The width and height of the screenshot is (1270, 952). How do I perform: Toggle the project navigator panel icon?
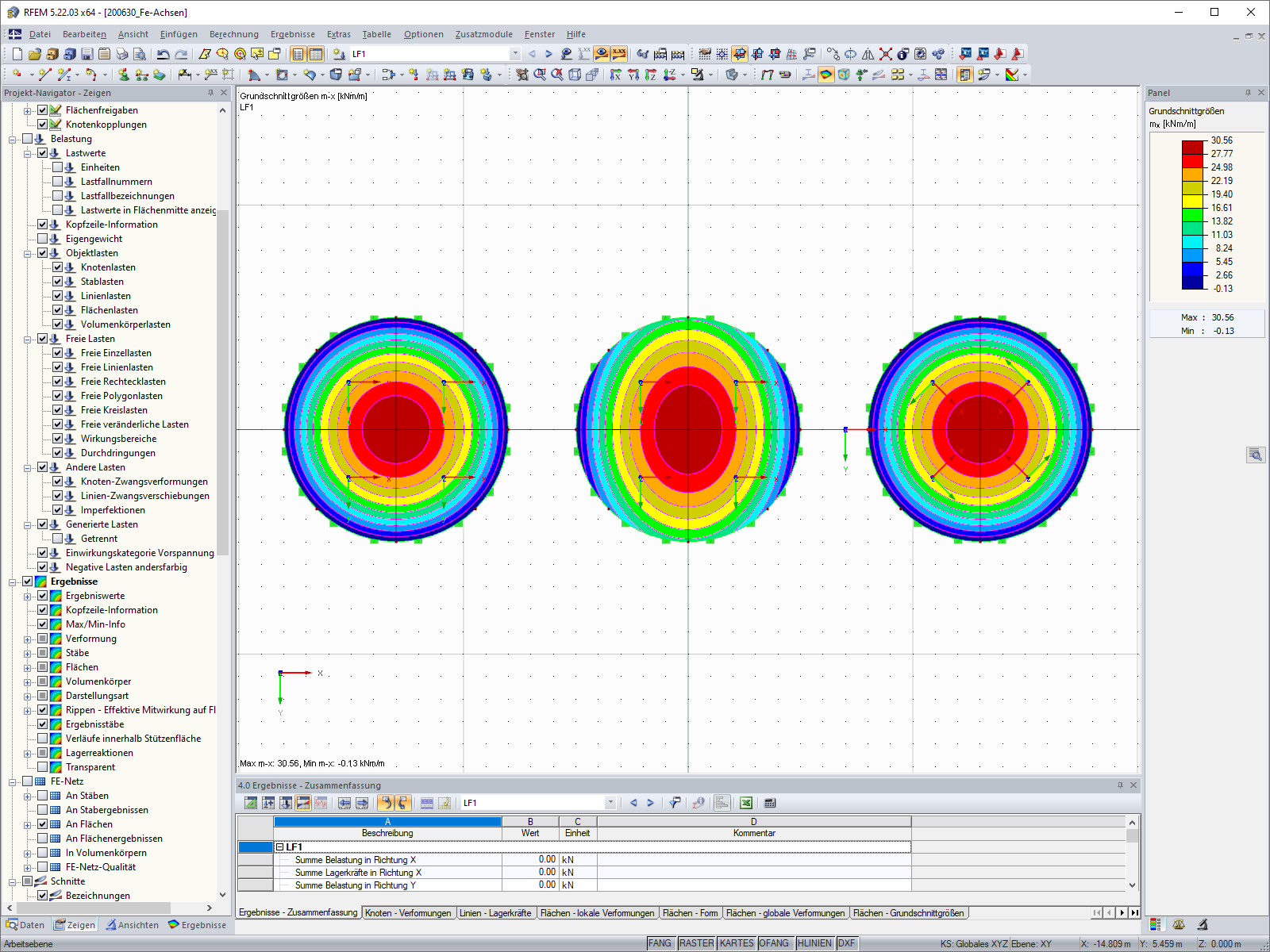click(298, 54)
